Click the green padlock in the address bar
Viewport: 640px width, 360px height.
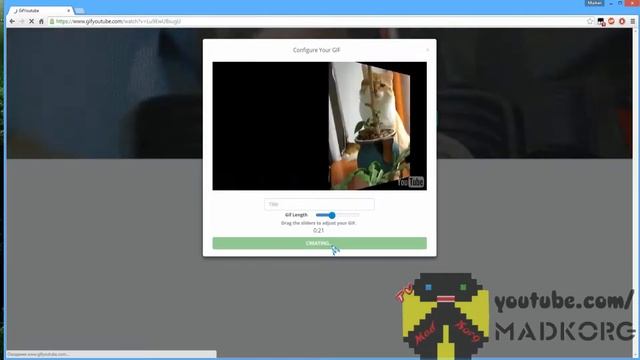coord(52,21)
